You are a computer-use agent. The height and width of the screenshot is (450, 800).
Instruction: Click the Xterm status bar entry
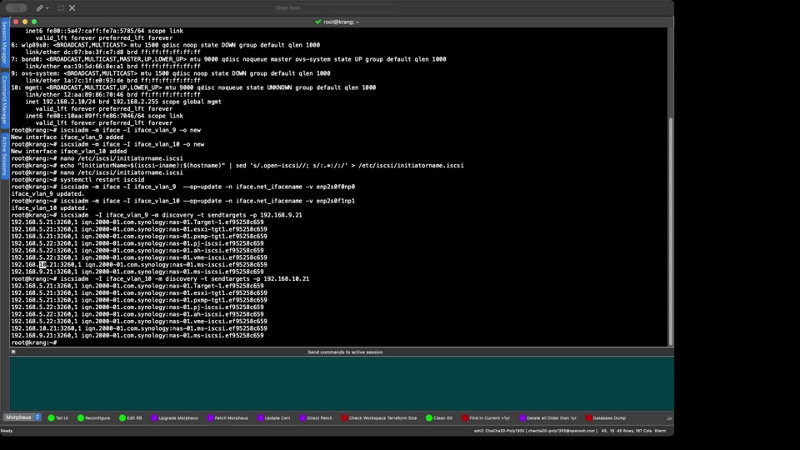(x=660, y=431)
